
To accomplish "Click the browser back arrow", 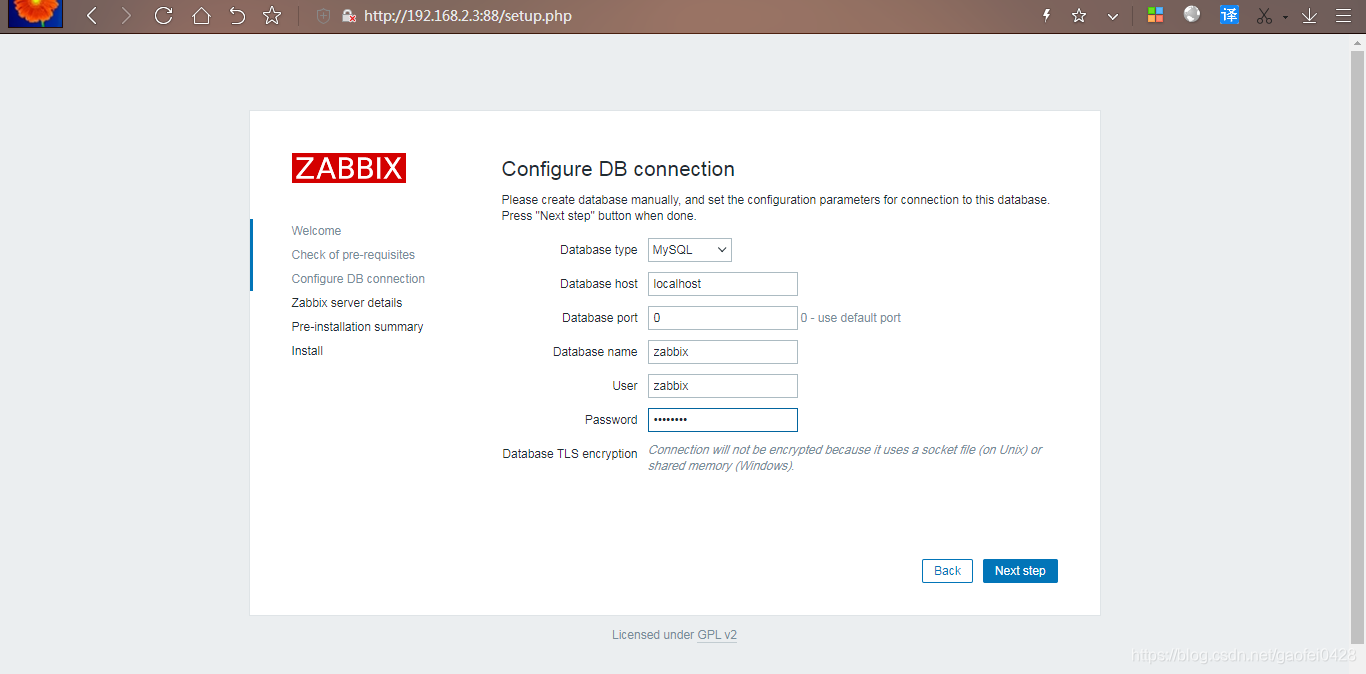I will coord(92,16).
